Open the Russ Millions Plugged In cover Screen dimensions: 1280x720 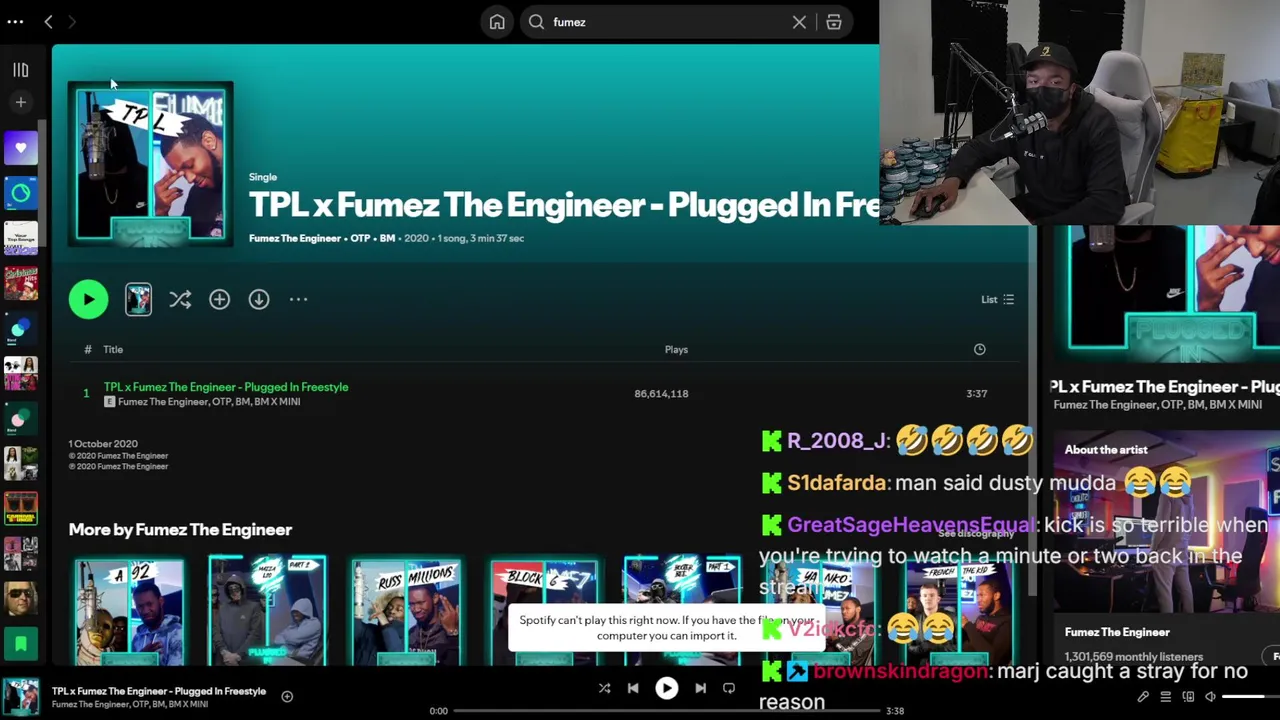point(405,612)
